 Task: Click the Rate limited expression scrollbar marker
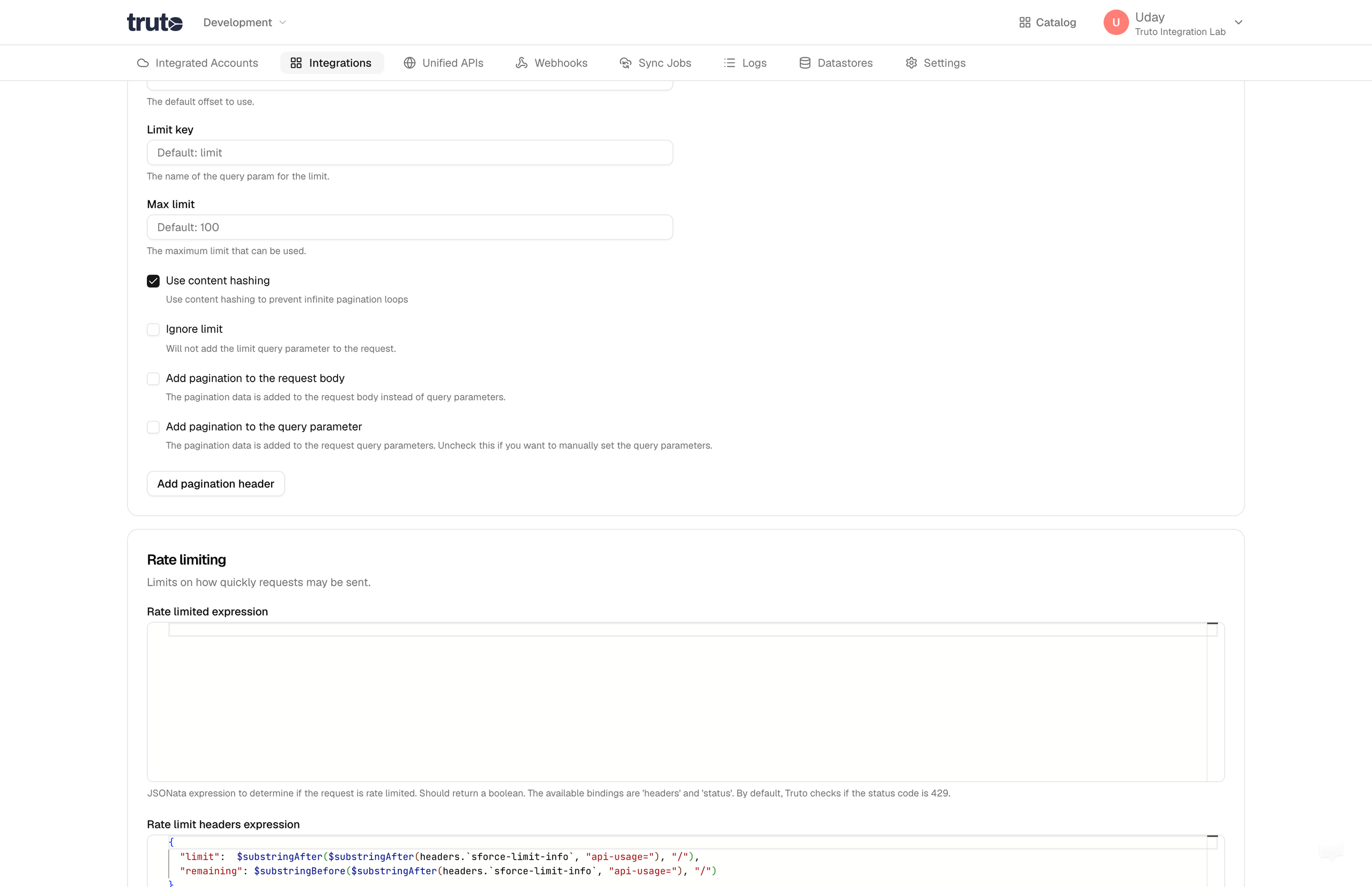[x=1212, y=623]
